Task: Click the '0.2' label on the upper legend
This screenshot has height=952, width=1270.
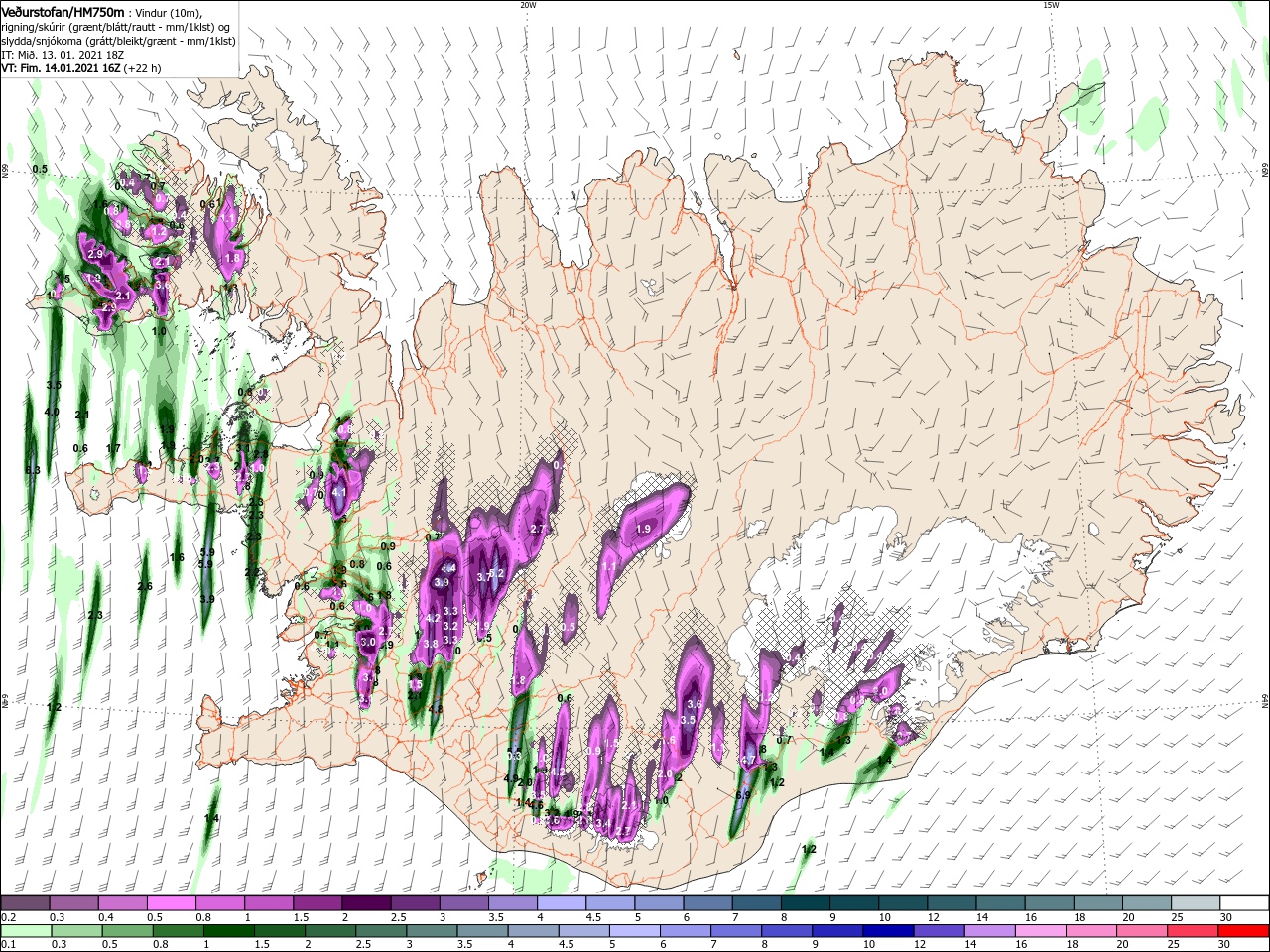Action: click(x=8, y=917)
